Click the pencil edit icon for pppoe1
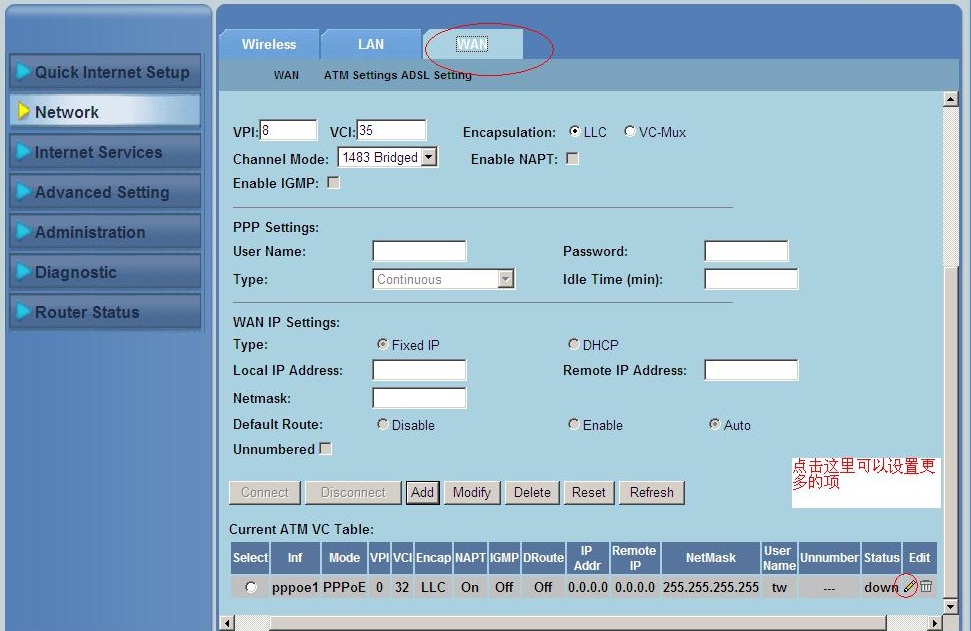Viewport: 971px width, 631px height. pyautogui.click(x=909, y=585)
